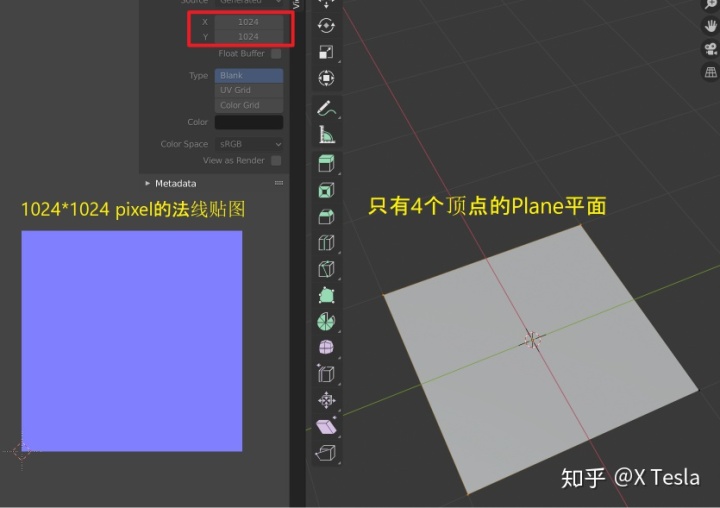Screen dimensions: 720x508
Task: Click the 3D cursor on the plane
Action: point(532,340)
